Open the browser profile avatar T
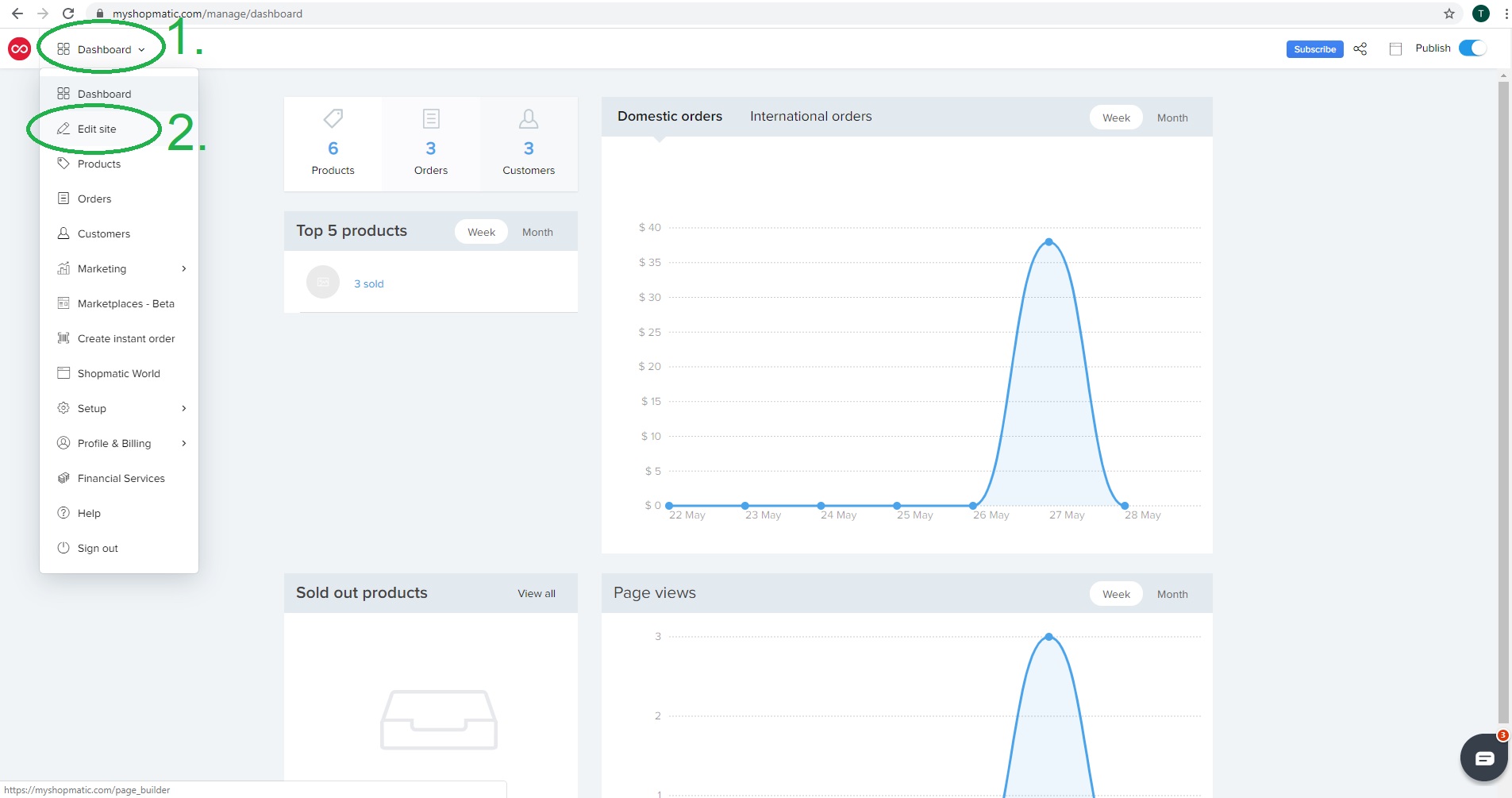Viewport: 1512px width, 798px height. click(1481, 13)
